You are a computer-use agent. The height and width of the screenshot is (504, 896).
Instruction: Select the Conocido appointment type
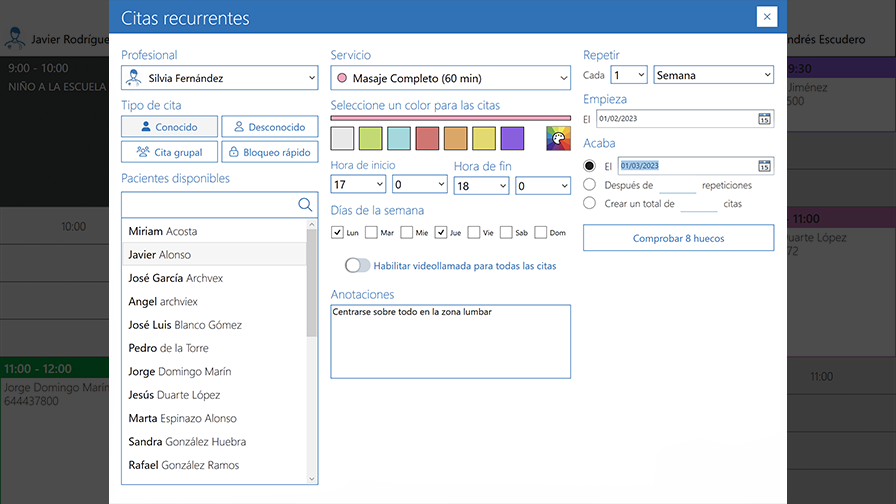pos(170,127)
